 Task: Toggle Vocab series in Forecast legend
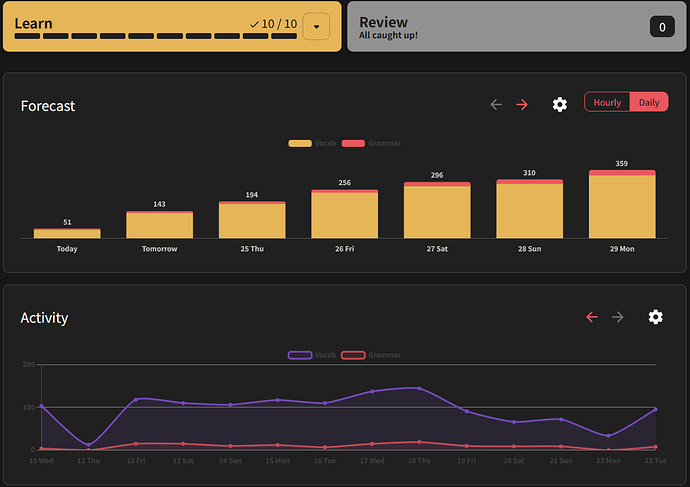coord(312,144)
